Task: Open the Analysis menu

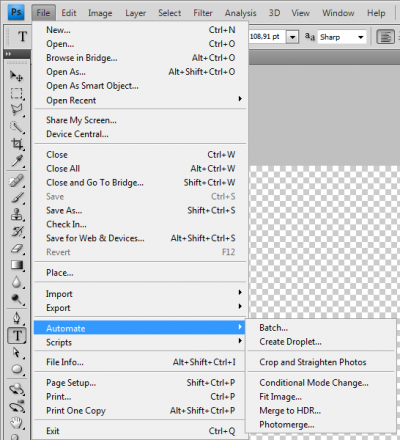Action: [240, 13]
